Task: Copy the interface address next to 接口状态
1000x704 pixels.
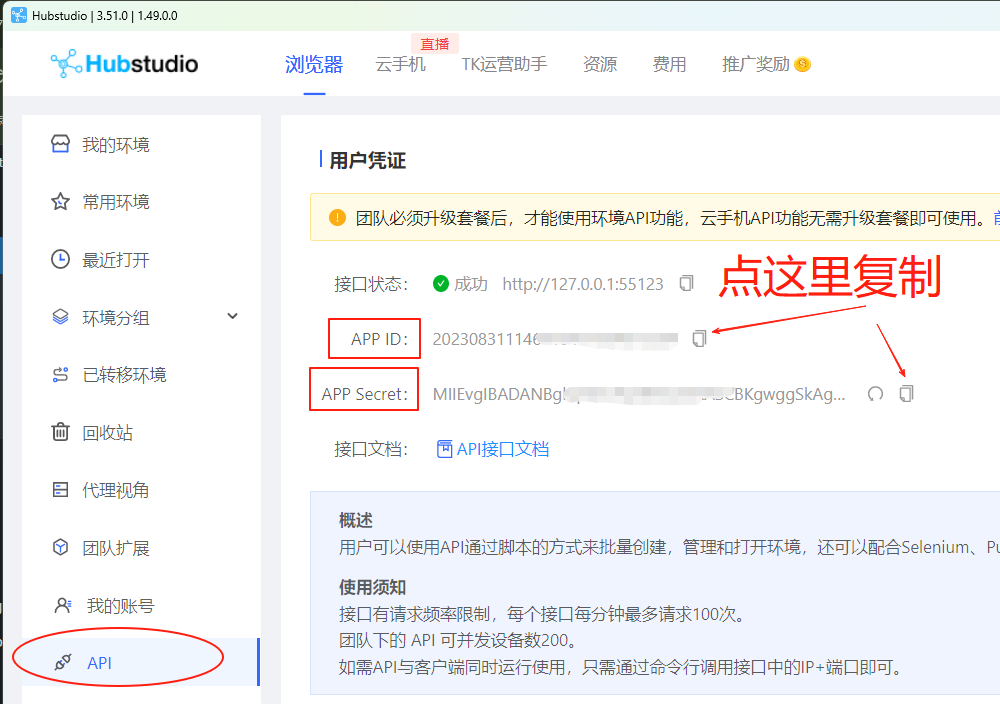Action: coord(687,284)
